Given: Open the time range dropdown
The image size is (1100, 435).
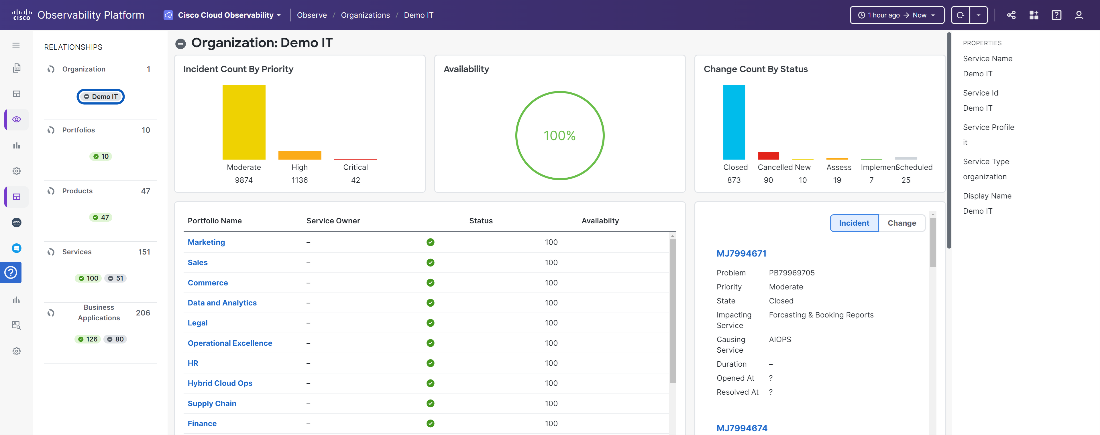Looking at the screenshot, I should [896, 15].
